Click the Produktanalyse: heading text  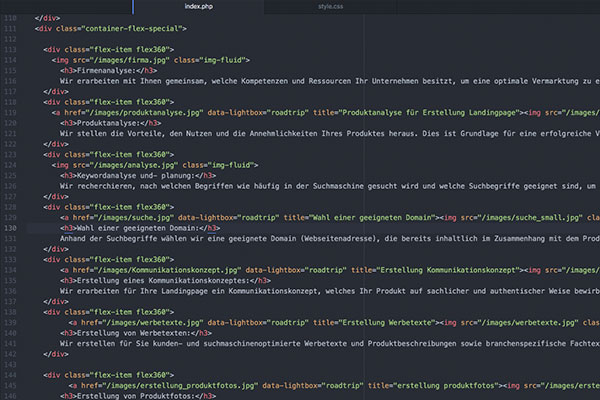pyautogui.click(x=109, y=123)
